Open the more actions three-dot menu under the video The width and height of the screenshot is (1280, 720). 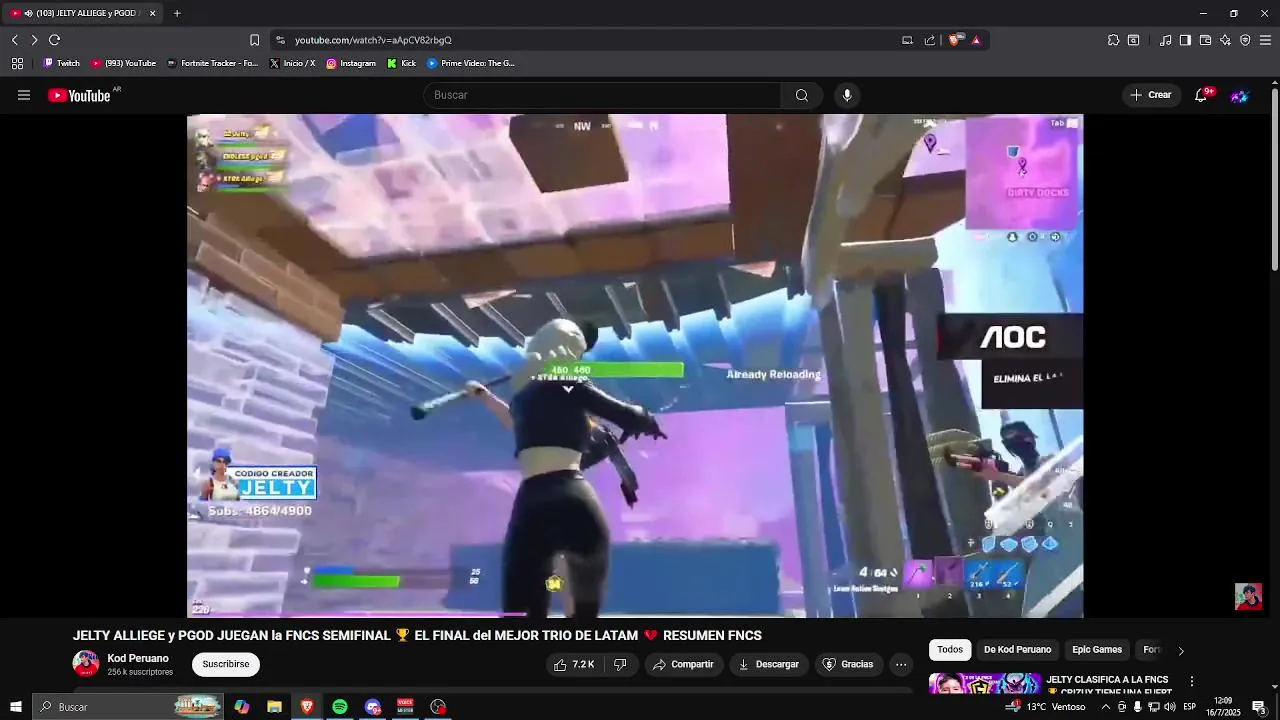point(901,664)
